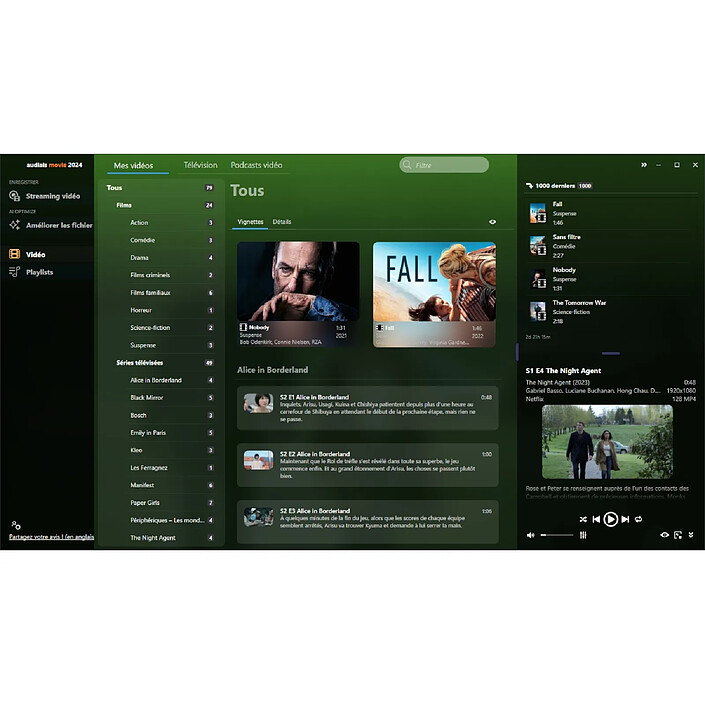The width and height of the screenshot is (705, 705).
Task: Toggle the eye icon above the thumbnails
Action: pos(492,222)
